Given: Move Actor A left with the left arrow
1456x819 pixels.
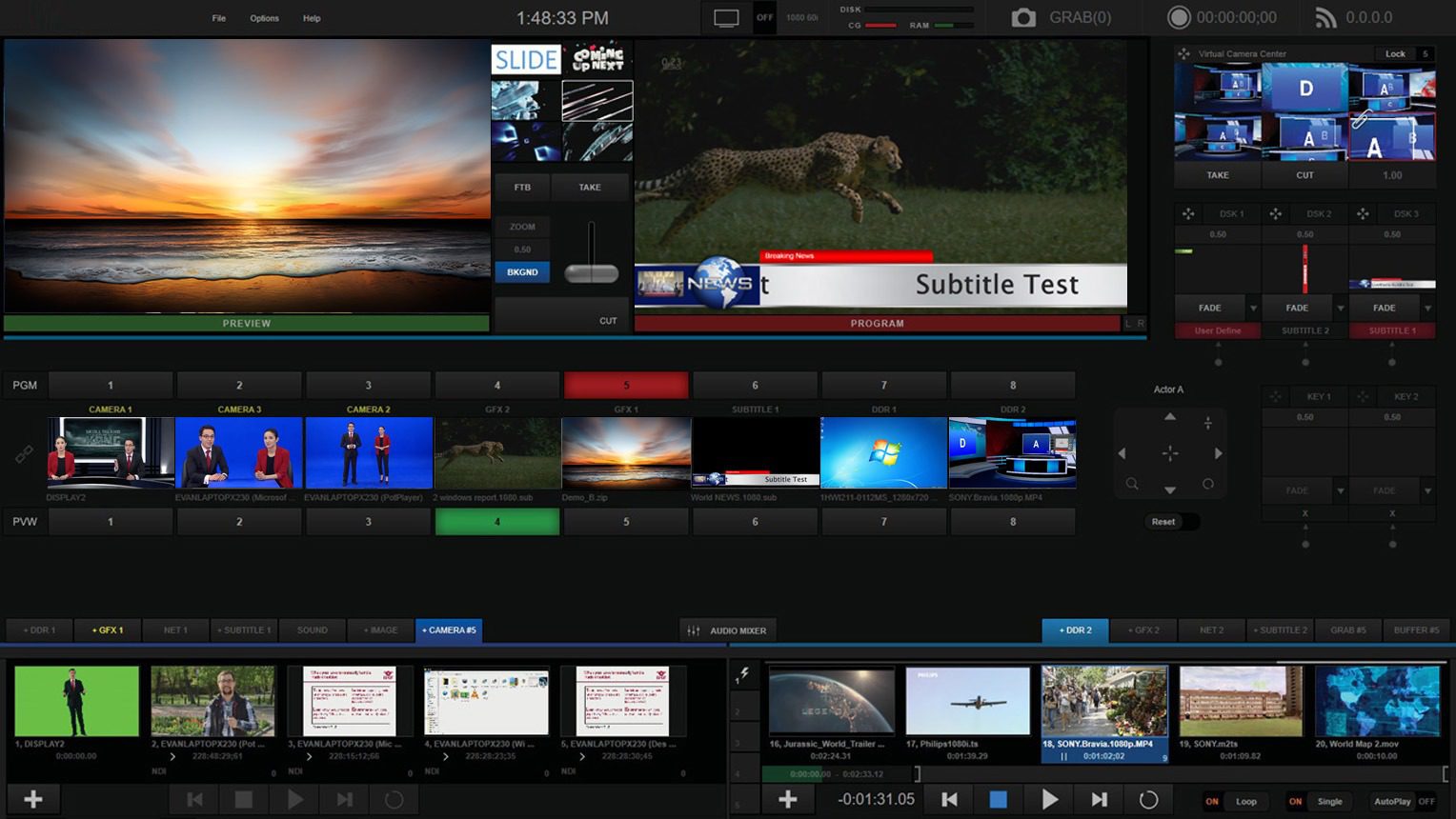Looking at the screenshot, I should pos(1122,453).
